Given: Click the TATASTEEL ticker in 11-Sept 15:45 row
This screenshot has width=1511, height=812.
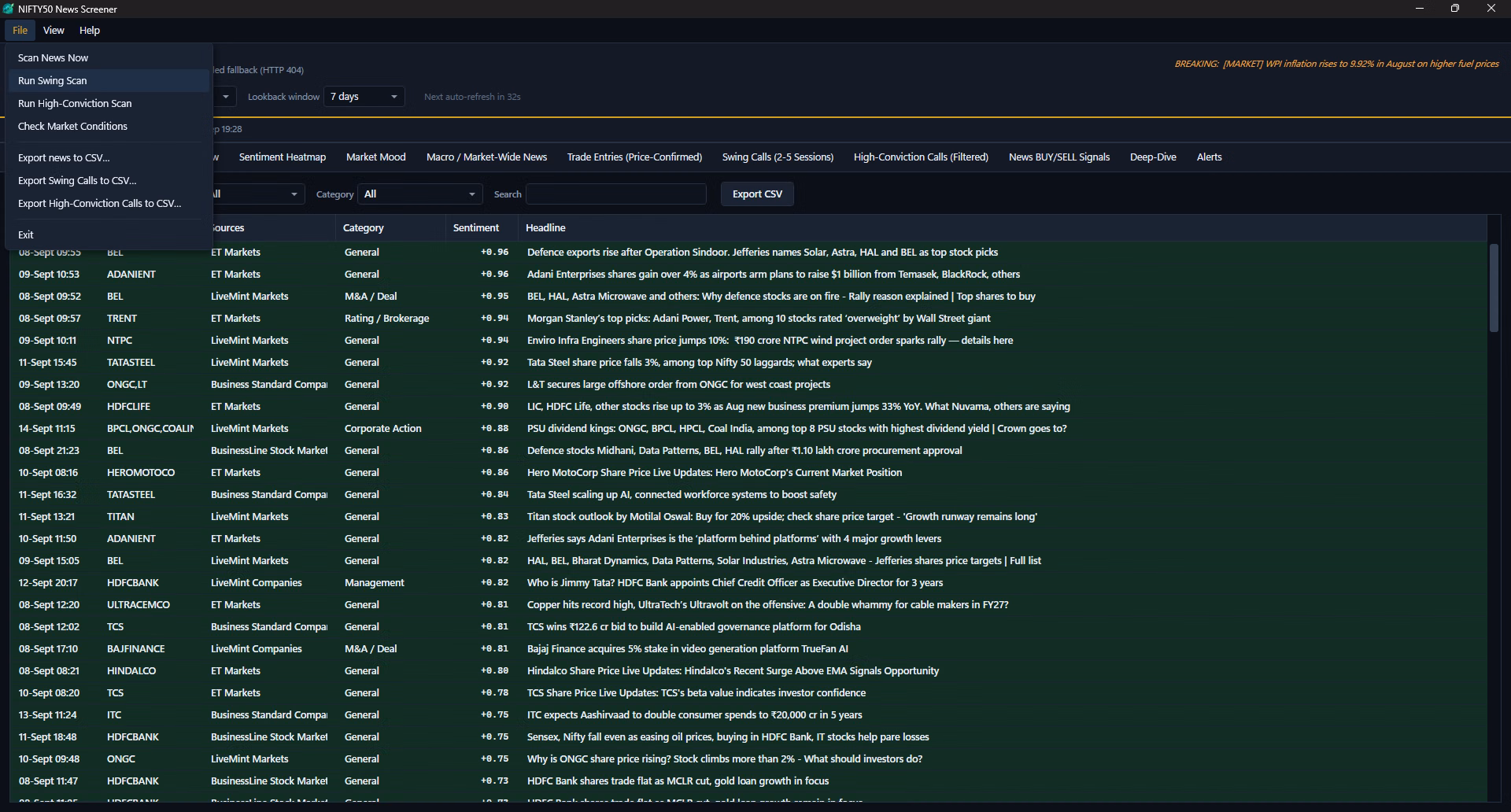Looking at the screenshot, I should coord(131,363).
